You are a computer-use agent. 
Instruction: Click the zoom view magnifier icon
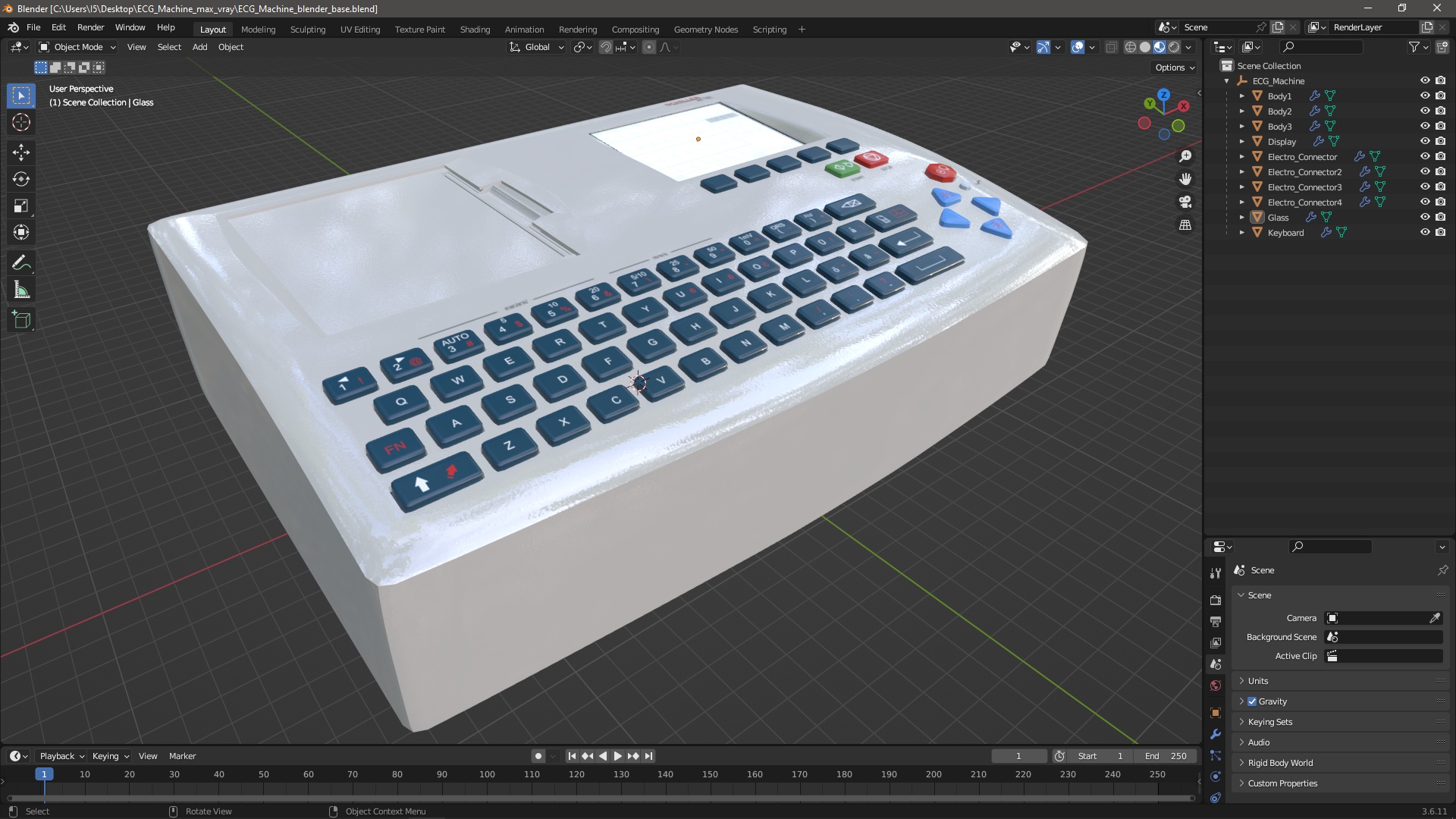[1185, 156]
